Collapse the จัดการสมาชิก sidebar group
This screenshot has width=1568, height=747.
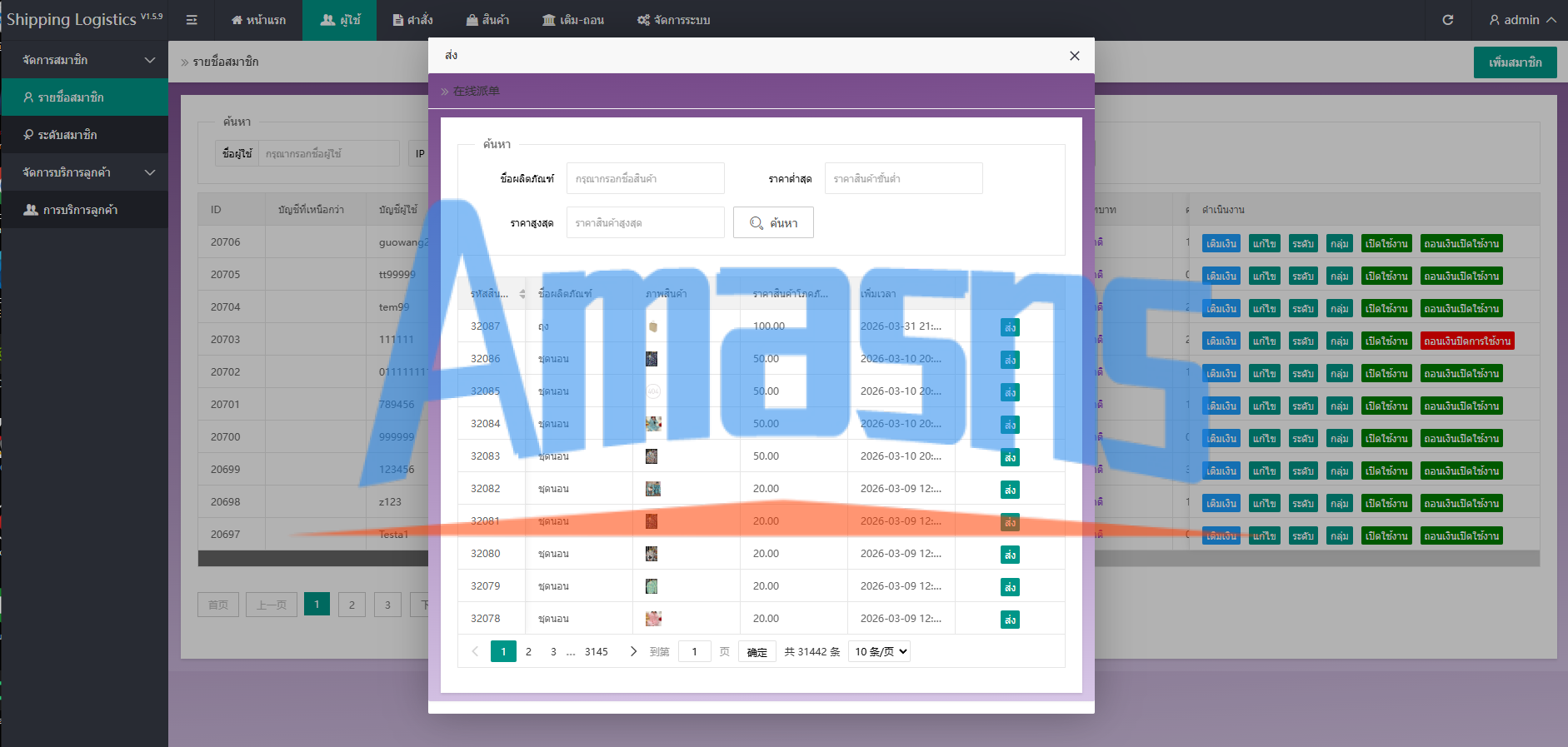(84, 60)
